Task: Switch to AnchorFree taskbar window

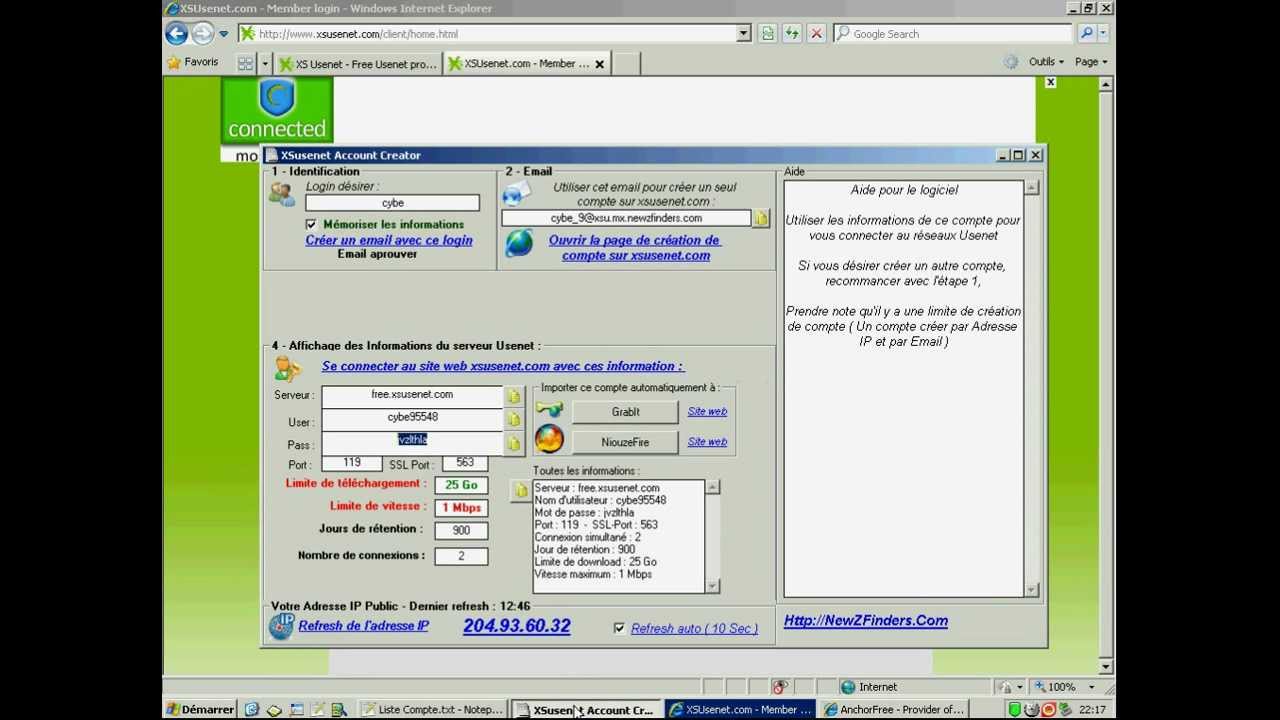Action: [894, 710]
